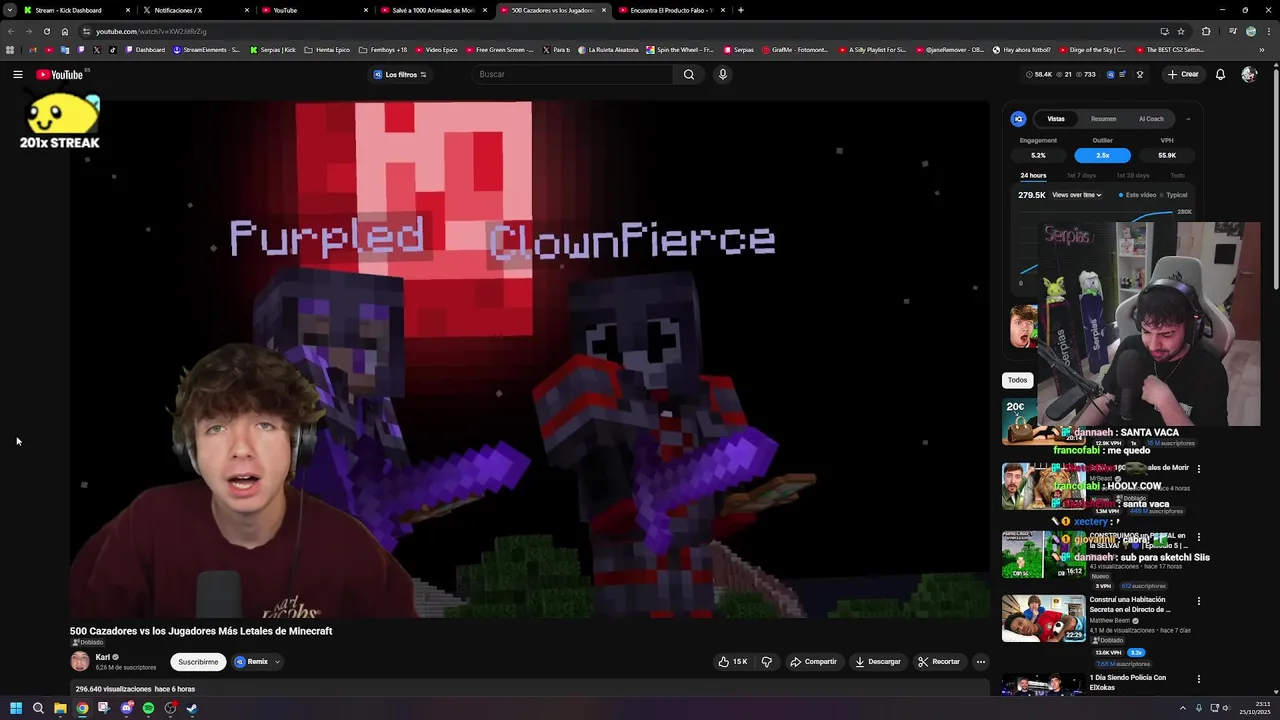Viewport: 1280px width, 720px height.
Task: Open taskbar clock and date
Action: click(x=1255, y=708)
